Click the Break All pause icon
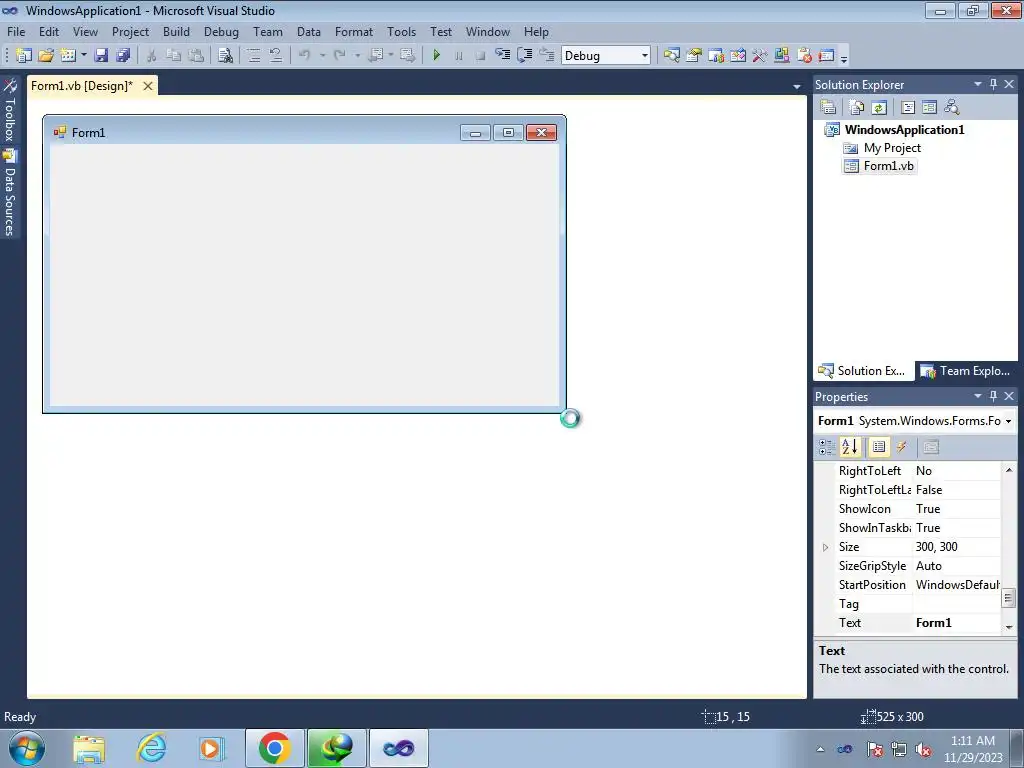 click(x=458, y=56)
